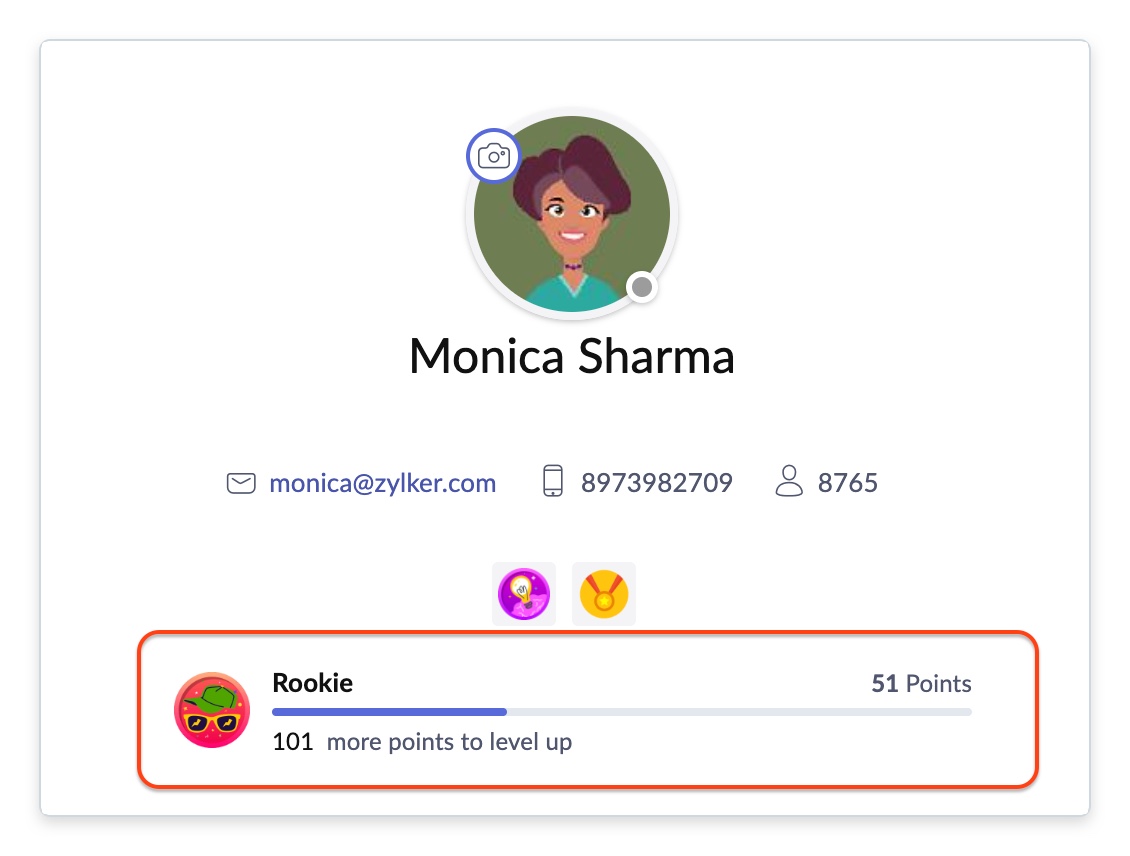Click the Rookie level title
Viewport: 1130px width, 856px height.
313,682
